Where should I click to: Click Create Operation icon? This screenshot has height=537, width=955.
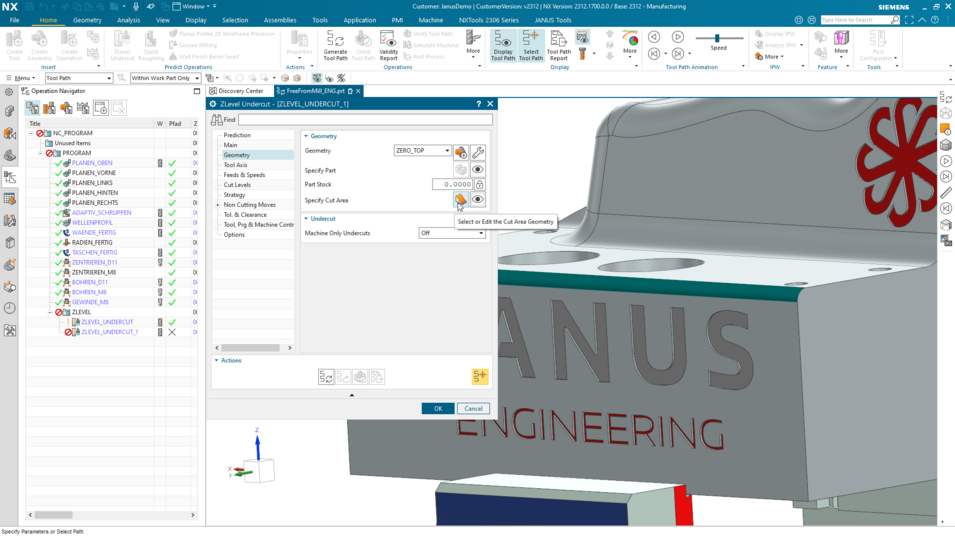tap(69, 46)
